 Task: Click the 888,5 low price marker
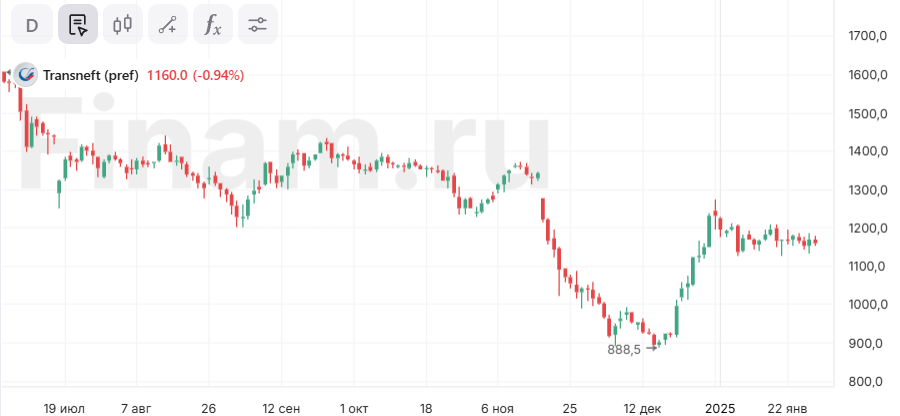click(x=624, y=350)
